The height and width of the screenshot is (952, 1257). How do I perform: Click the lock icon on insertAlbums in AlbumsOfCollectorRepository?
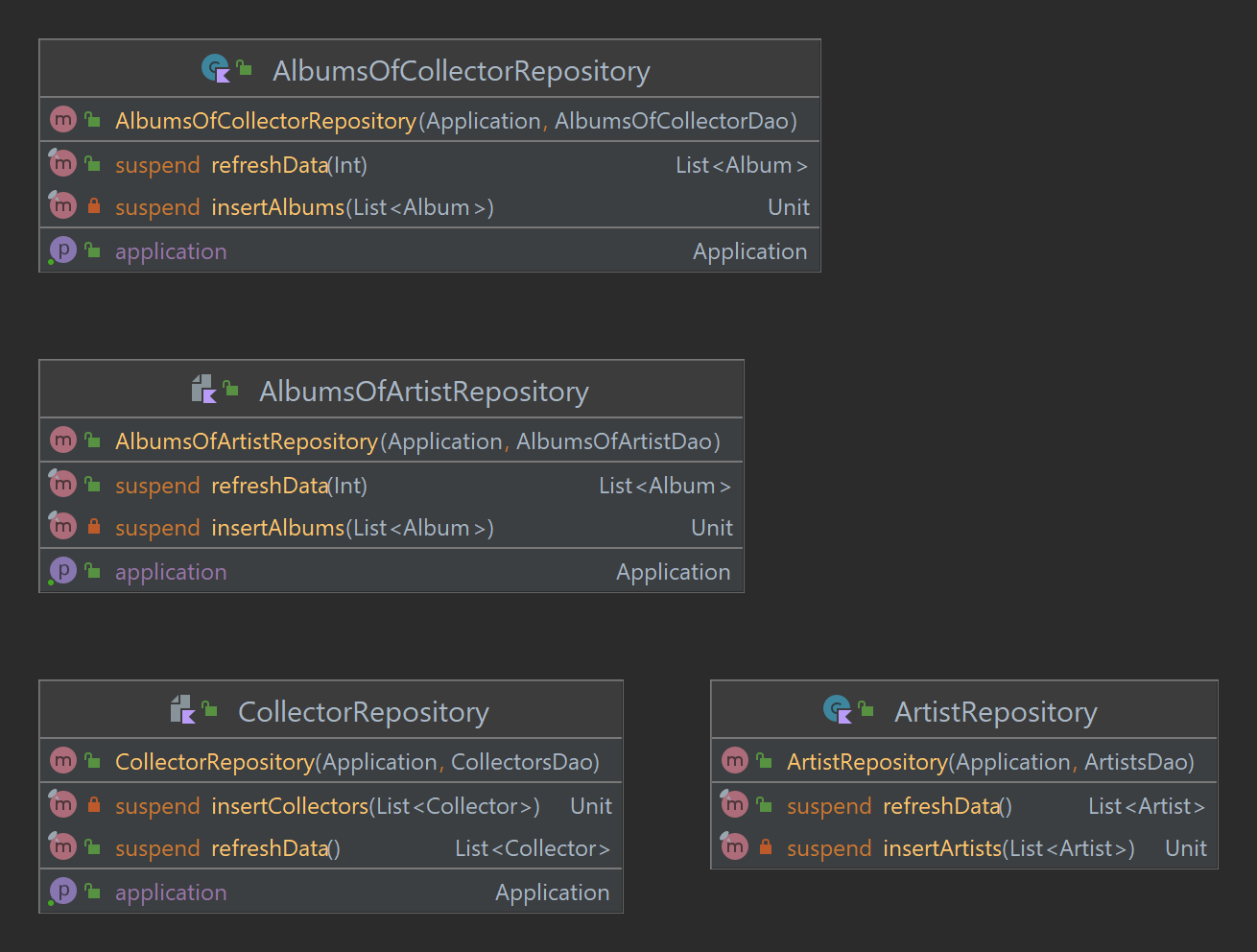coord(94,205)
